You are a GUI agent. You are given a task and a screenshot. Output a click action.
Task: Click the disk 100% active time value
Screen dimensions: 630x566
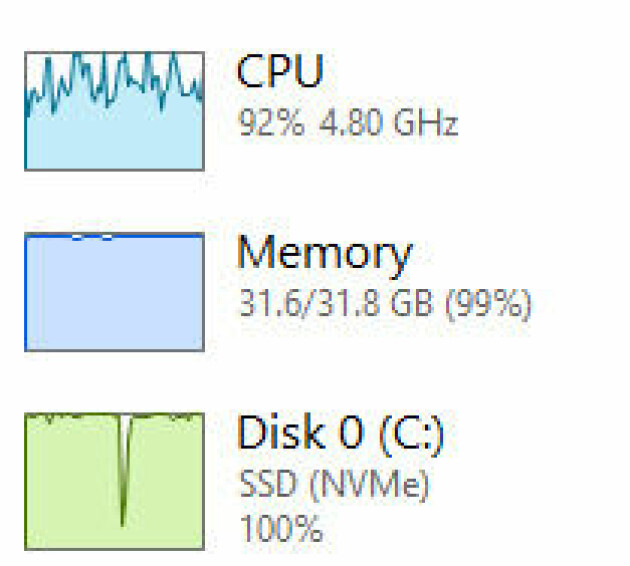281,529
